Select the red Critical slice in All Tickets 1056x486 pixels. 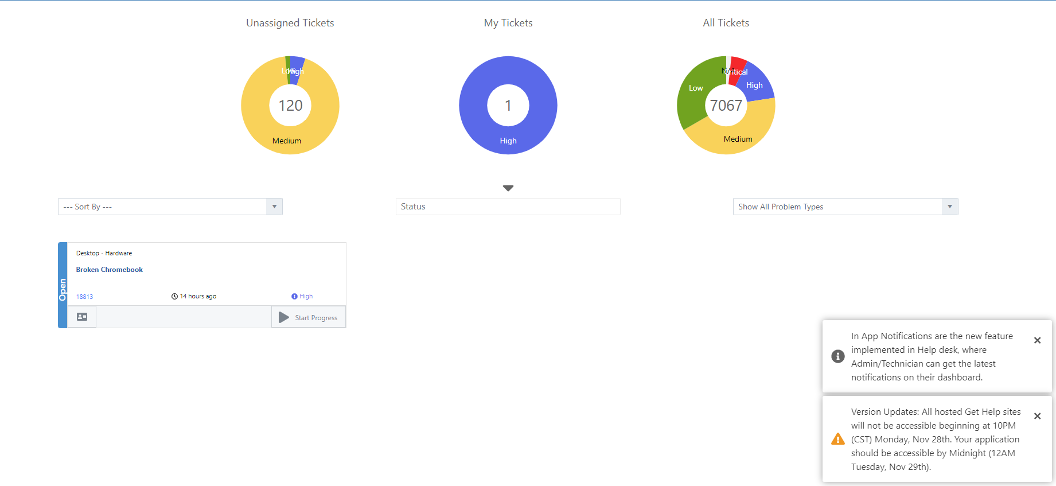click(x=738, y=67)
